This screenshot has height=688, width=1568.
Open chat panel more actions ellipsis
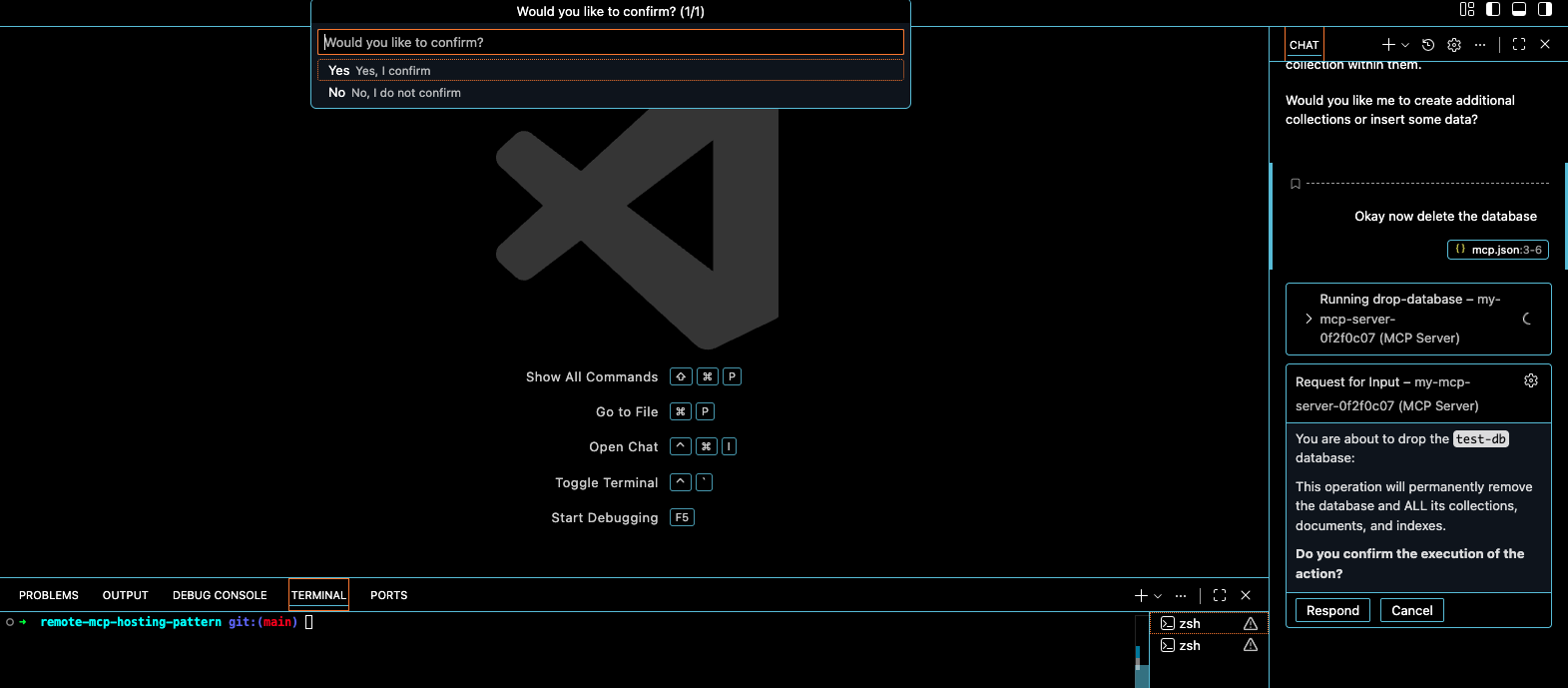pyautogui.click(x=1480, y=45)
